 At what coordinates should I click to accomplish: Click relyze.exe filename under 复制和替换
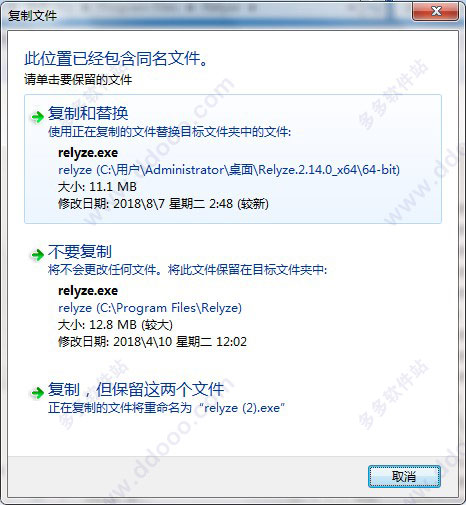pyautogui.click(x=88, y=153)
